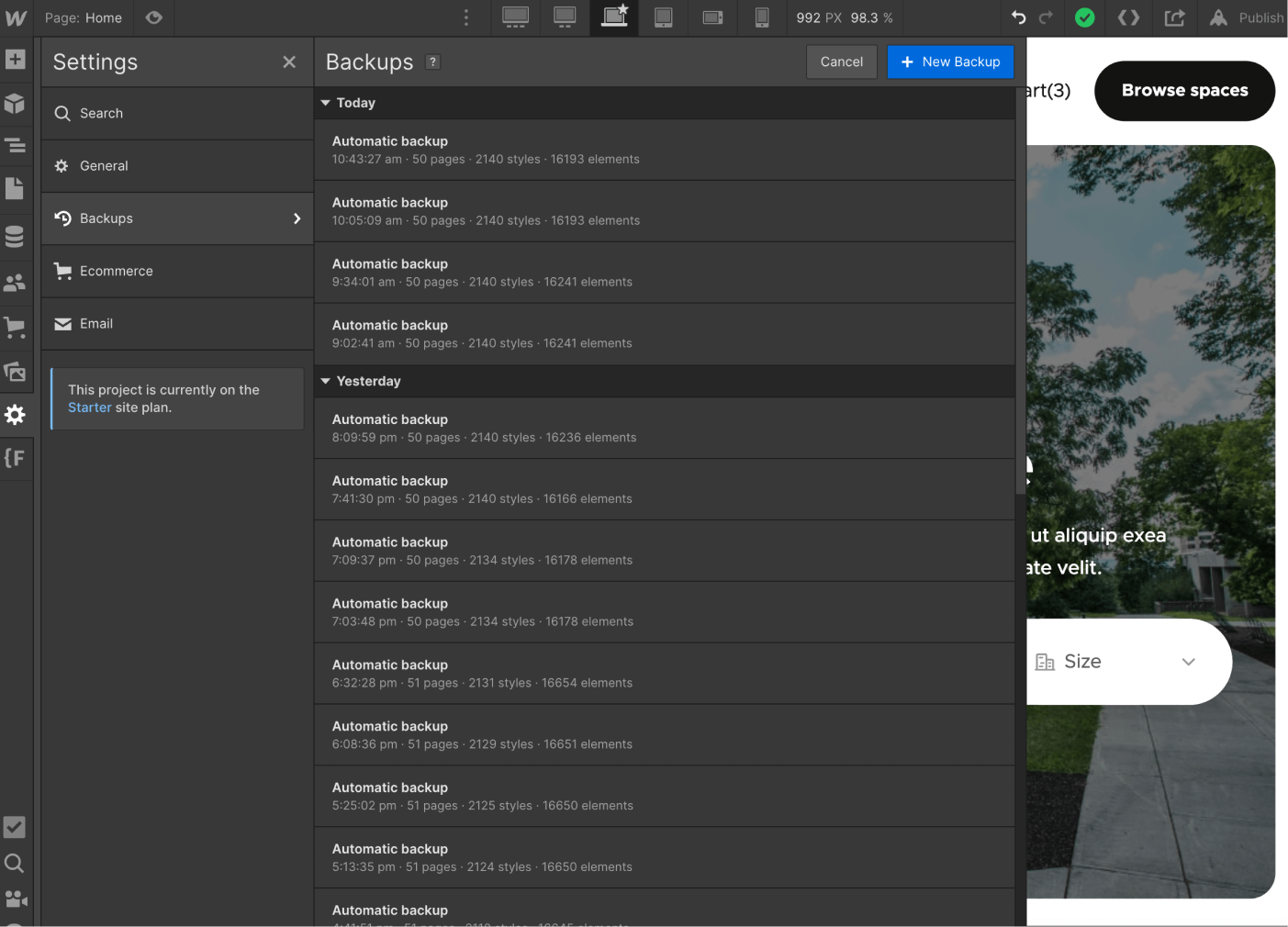Open General settings

(x=177, y=166)
